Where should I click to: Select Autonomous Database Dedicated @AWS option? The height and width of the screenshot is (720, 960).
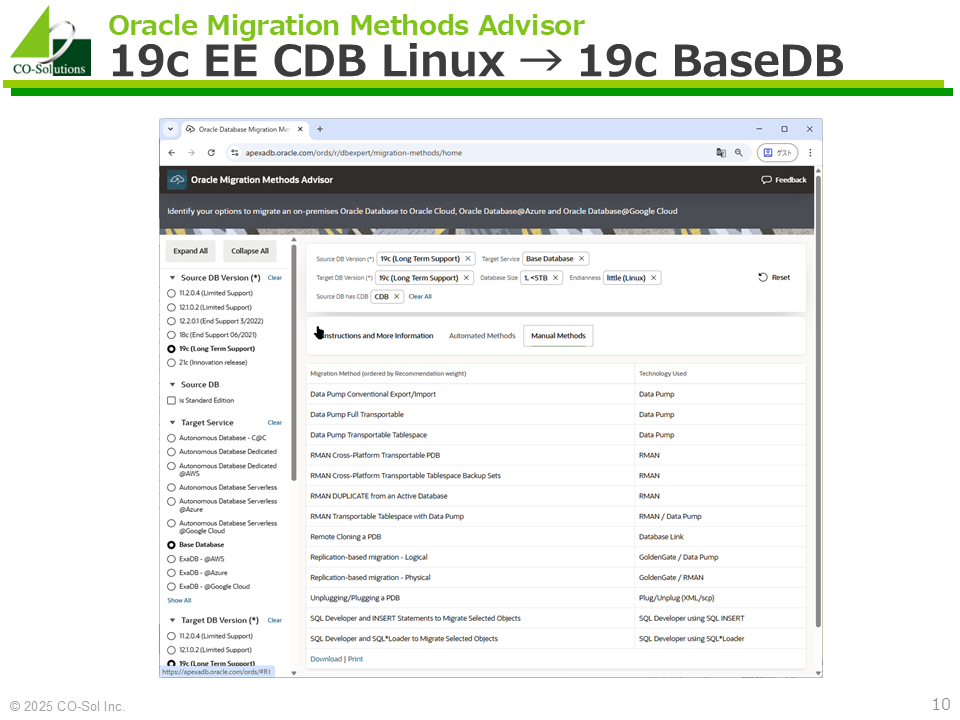click(x=171, y=466)
